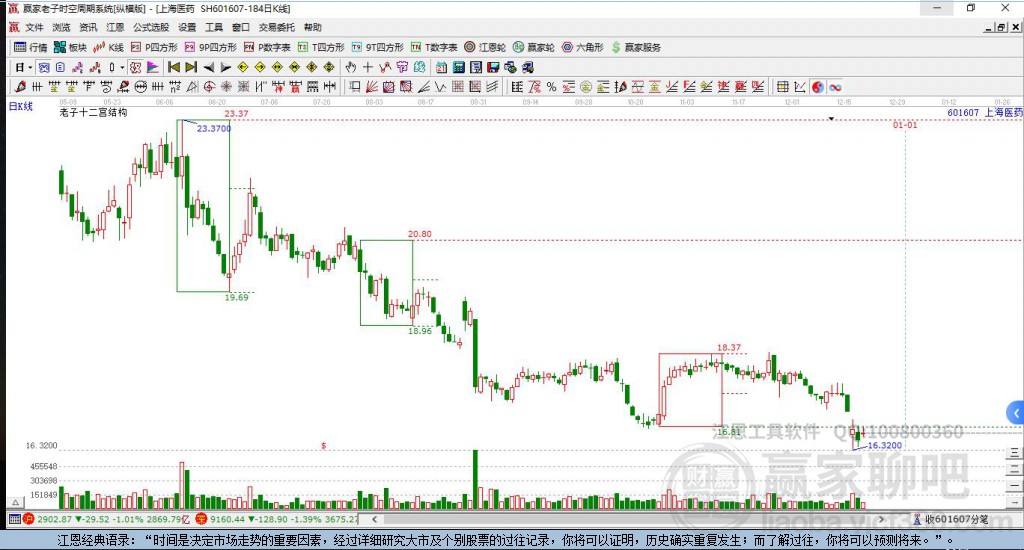Open the 江恩 menu
Screen dimensions: 1024x550
click(x=115, y=27)
